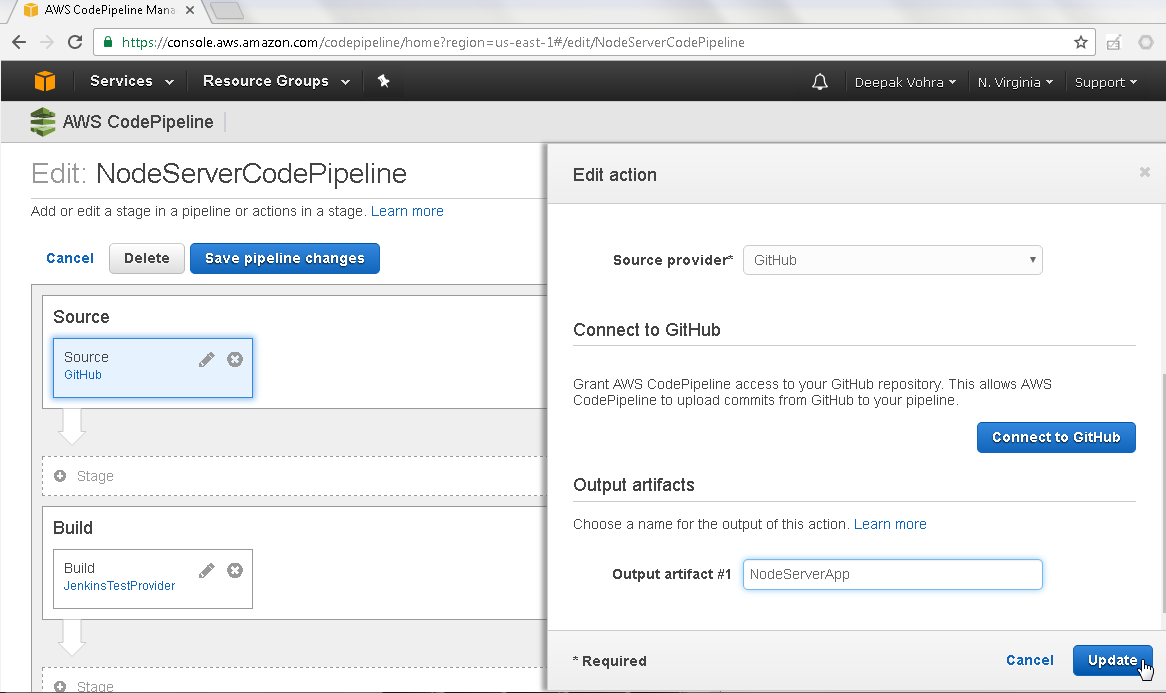1166x693 pixels.
Task: Bookmark this page with the star
Action: [x=1080, y=42]
